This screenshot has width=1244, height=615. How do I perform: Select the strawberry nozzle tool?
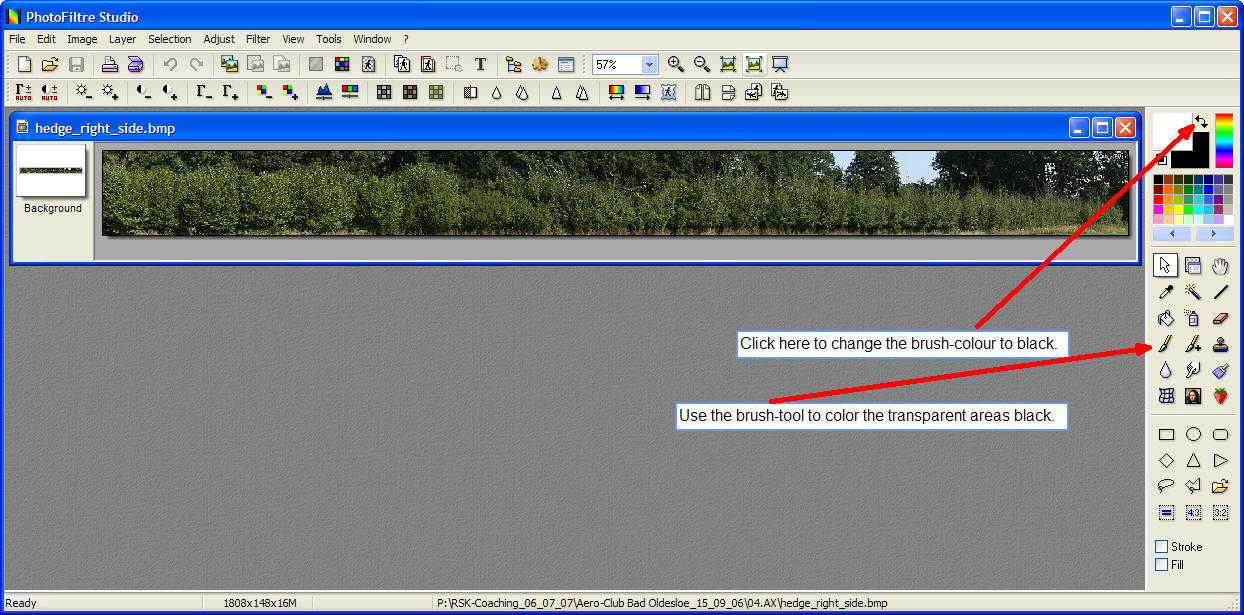coord(1220,396)
